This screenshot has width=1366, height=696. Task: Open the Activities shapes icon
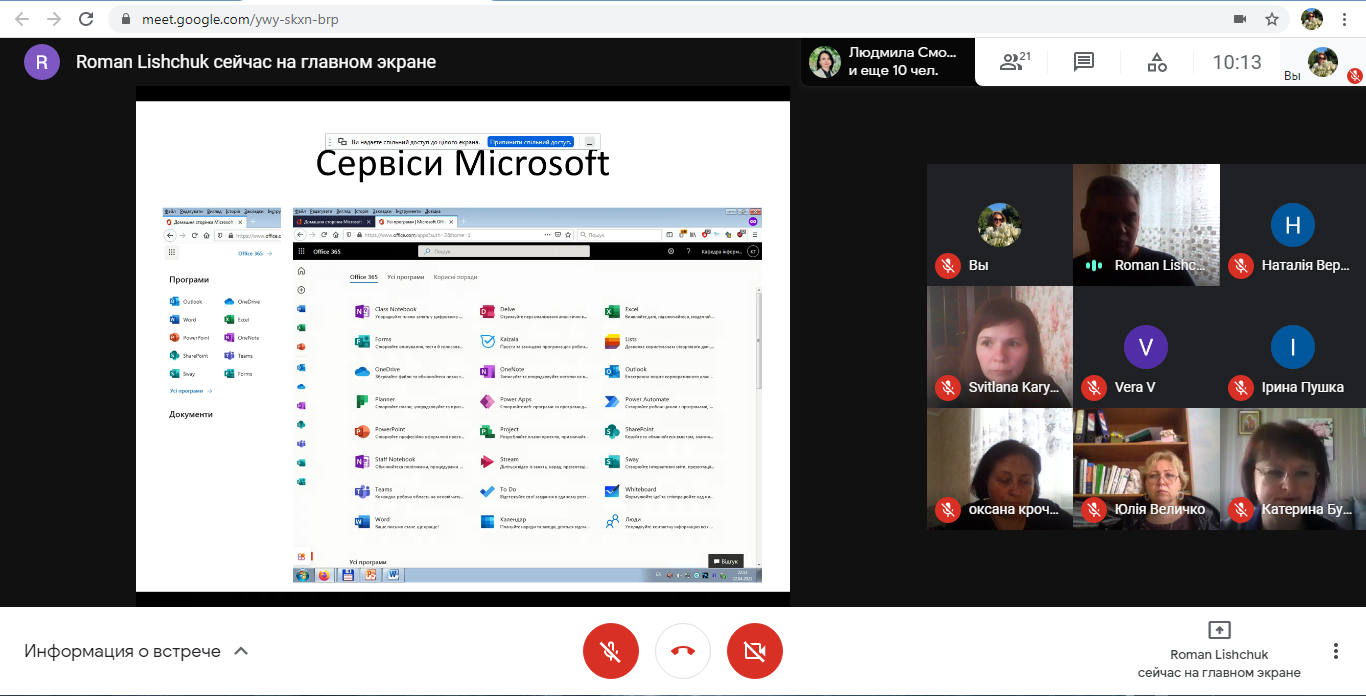pos(1157,62)
